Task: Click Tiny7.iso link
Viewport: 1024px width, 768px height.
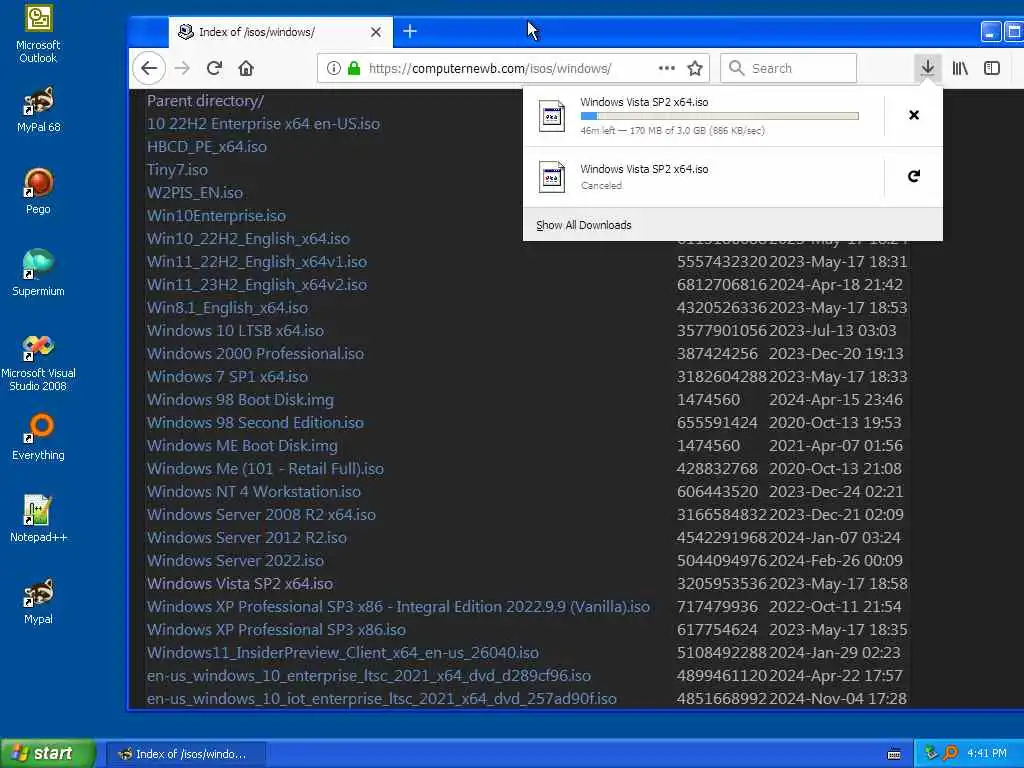Action: pos(177,170)
